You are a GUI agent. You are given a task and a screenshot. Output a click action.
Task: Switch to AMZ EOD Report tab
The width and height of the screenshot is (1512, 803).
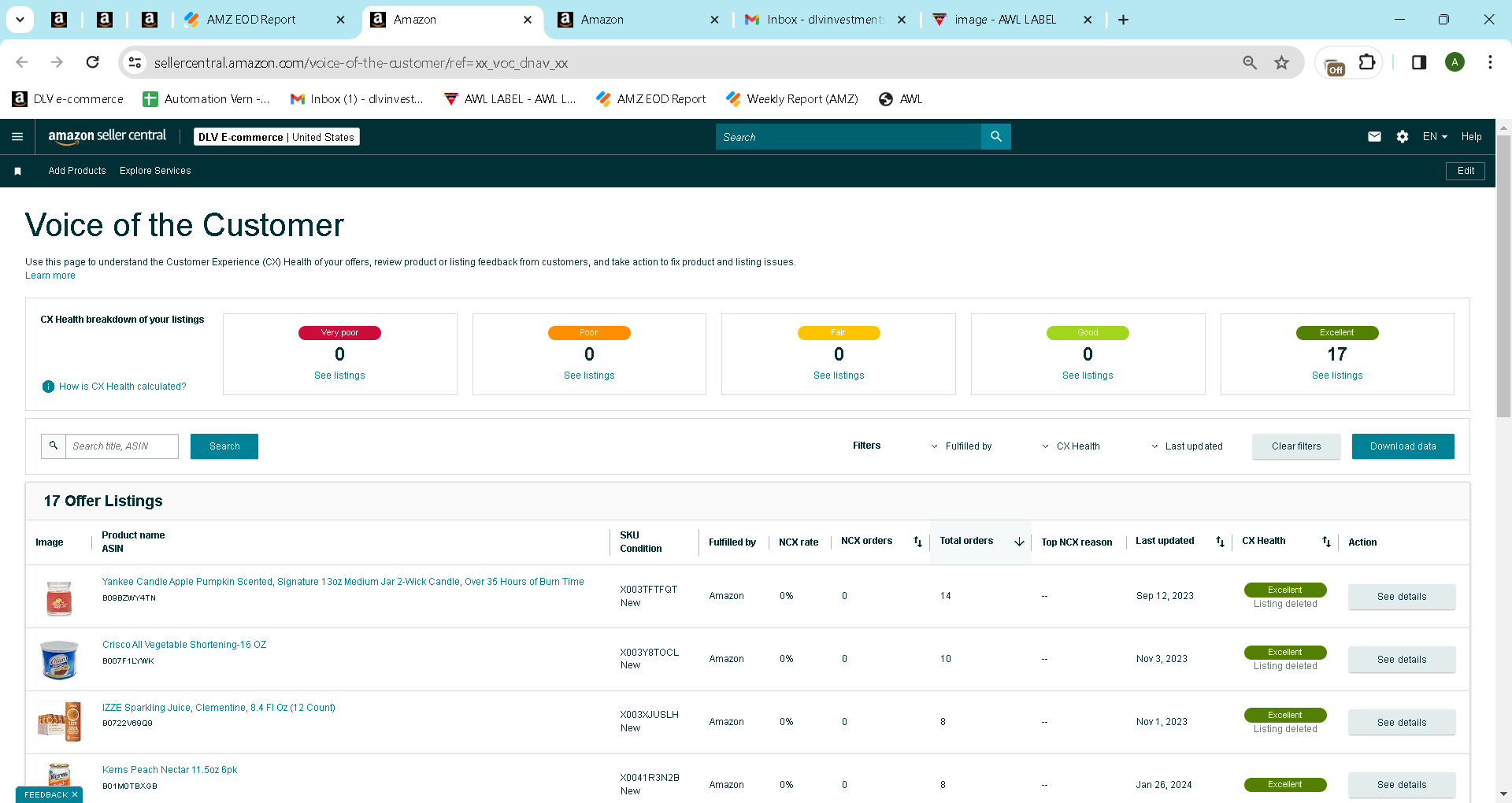point(251,20)
